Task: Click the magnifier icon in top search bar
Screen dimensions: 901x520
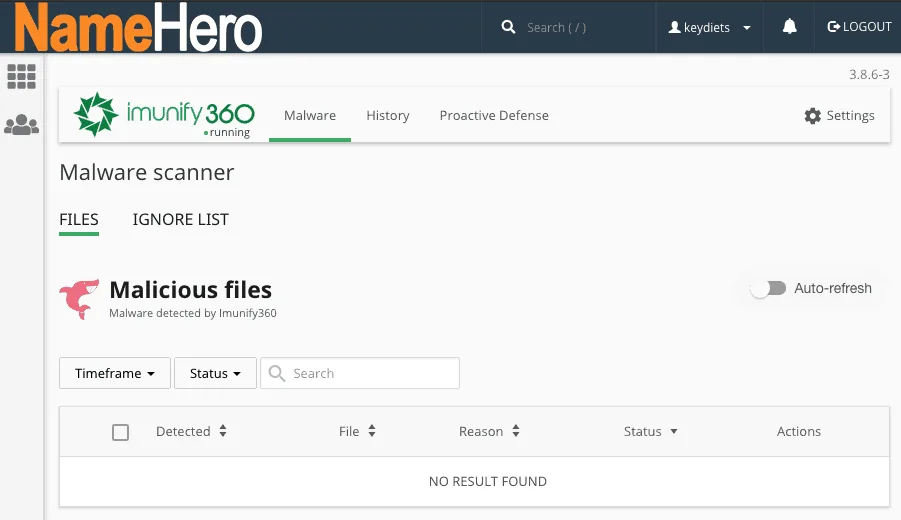Action: pos(508,27)
